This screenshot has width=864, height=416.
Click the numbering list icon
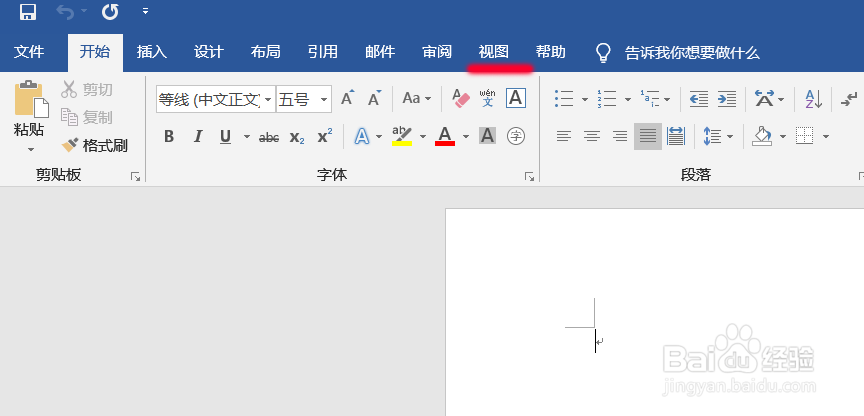point(607,99)
